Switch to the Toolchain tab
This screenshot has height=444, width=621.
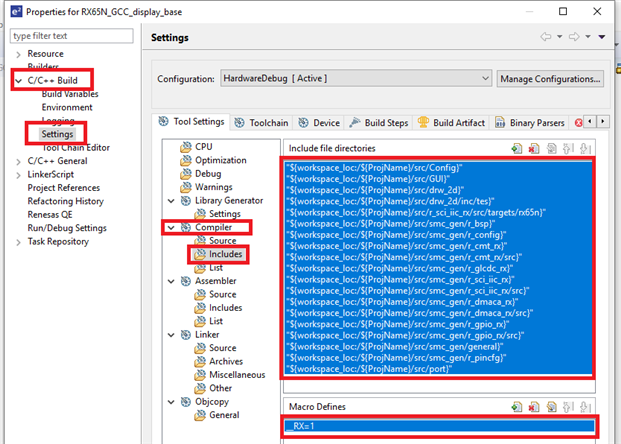262,123
